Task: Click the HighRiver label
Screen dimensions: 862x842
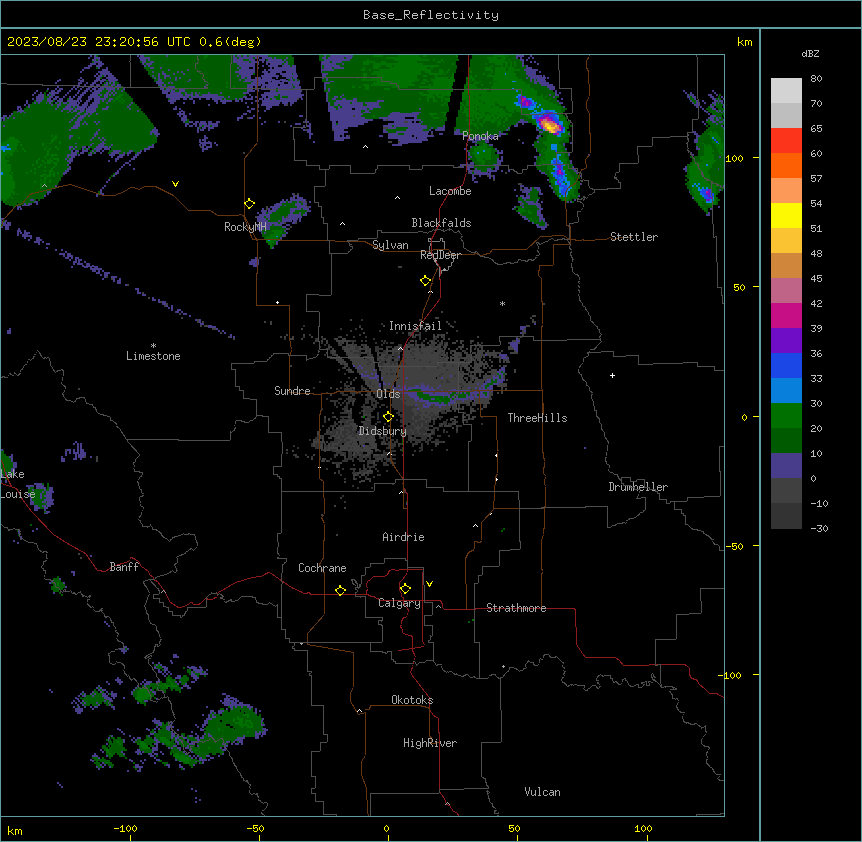Action: (430, 743)
